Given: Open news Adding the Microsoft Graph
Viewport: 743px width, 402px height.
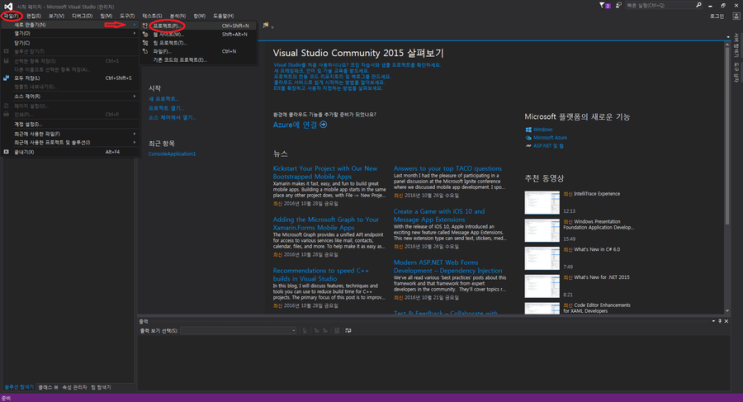Looking at the screenshot, I should tap(326, 224).
